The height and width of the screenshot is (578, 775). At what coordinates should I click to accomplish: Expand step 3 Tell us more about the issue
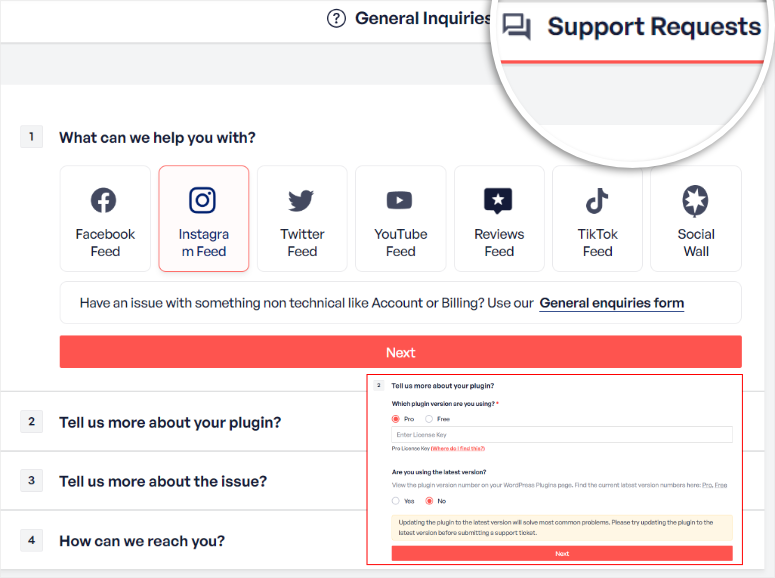(x=163, y=481)
